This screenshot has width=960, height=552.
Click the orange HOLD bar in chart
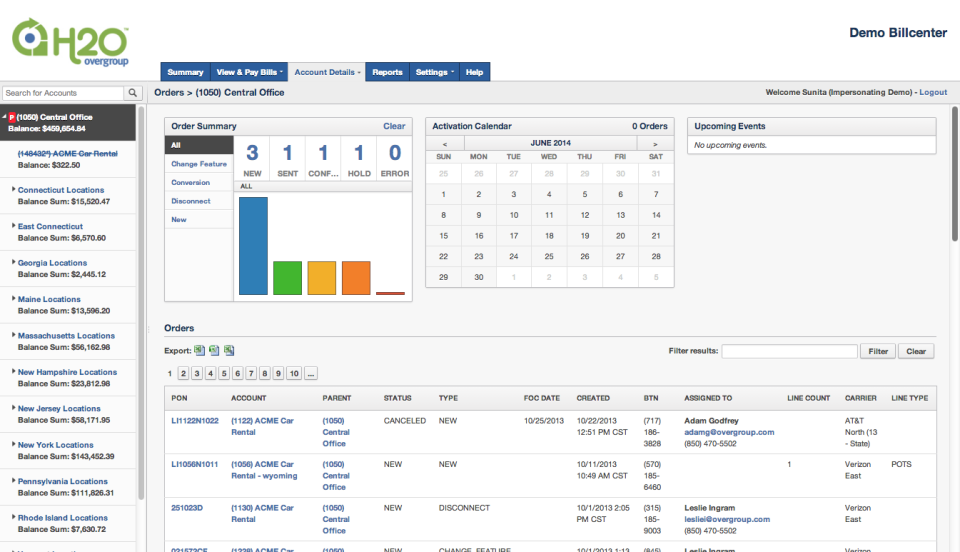356,278
